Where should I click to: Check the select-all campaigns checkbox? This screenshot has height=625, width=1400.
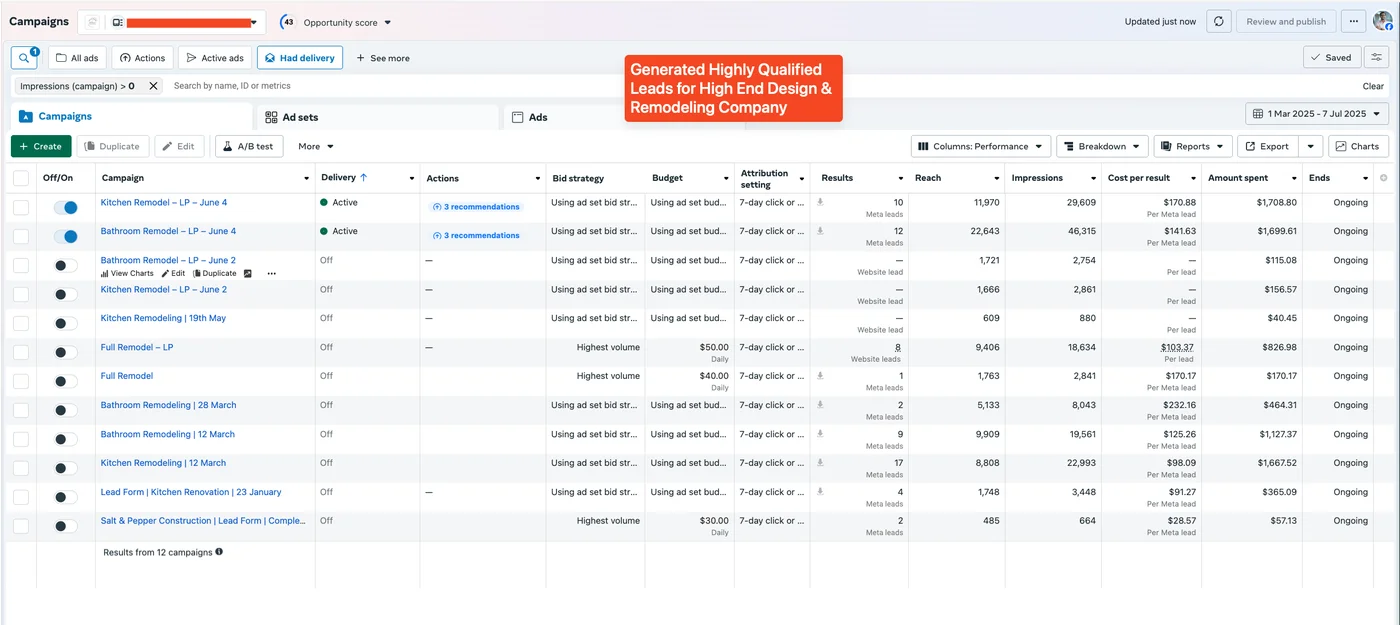pos(21,178)
